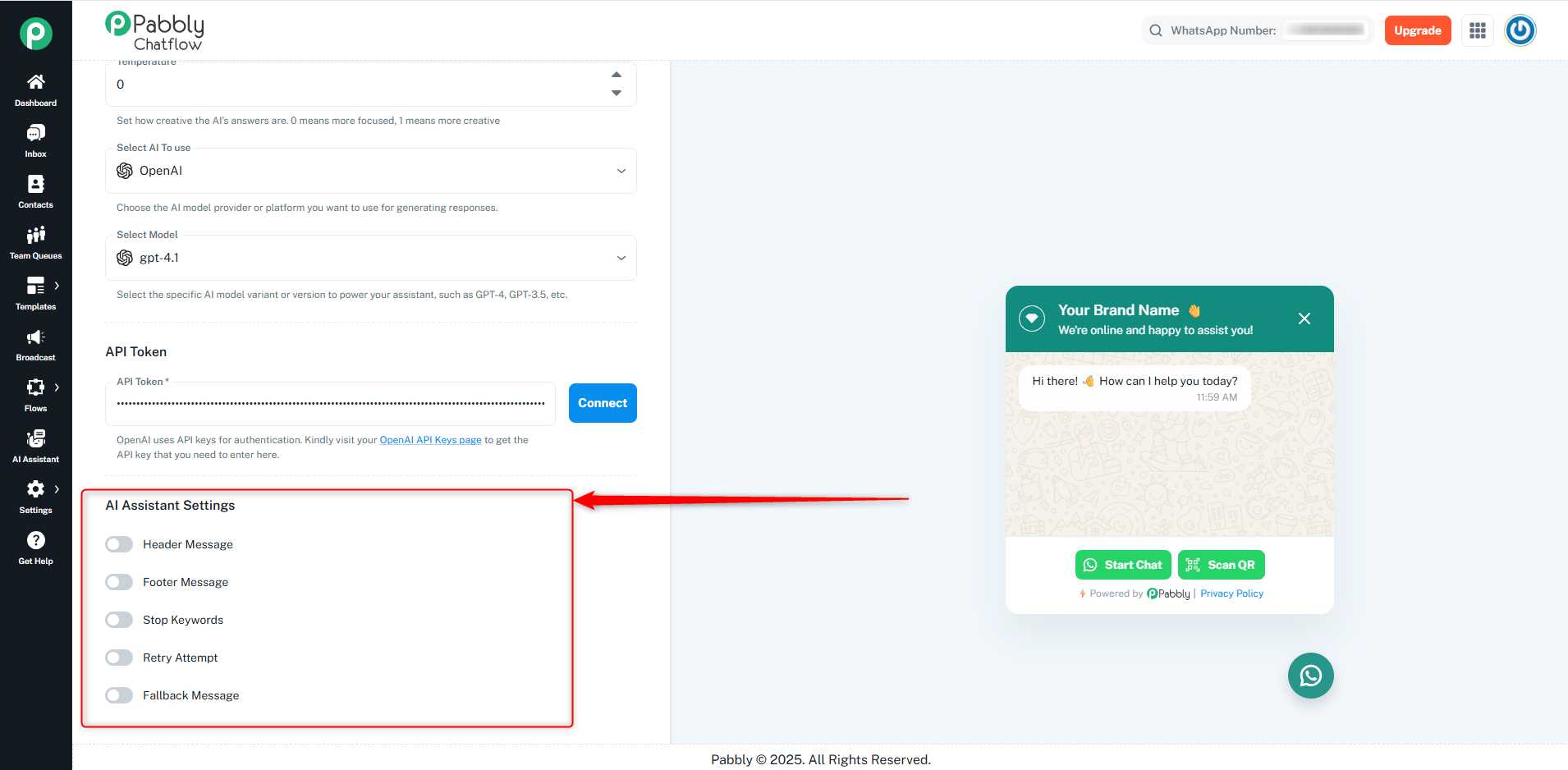Click the search magnifier icon

[x=1156, y=30]
